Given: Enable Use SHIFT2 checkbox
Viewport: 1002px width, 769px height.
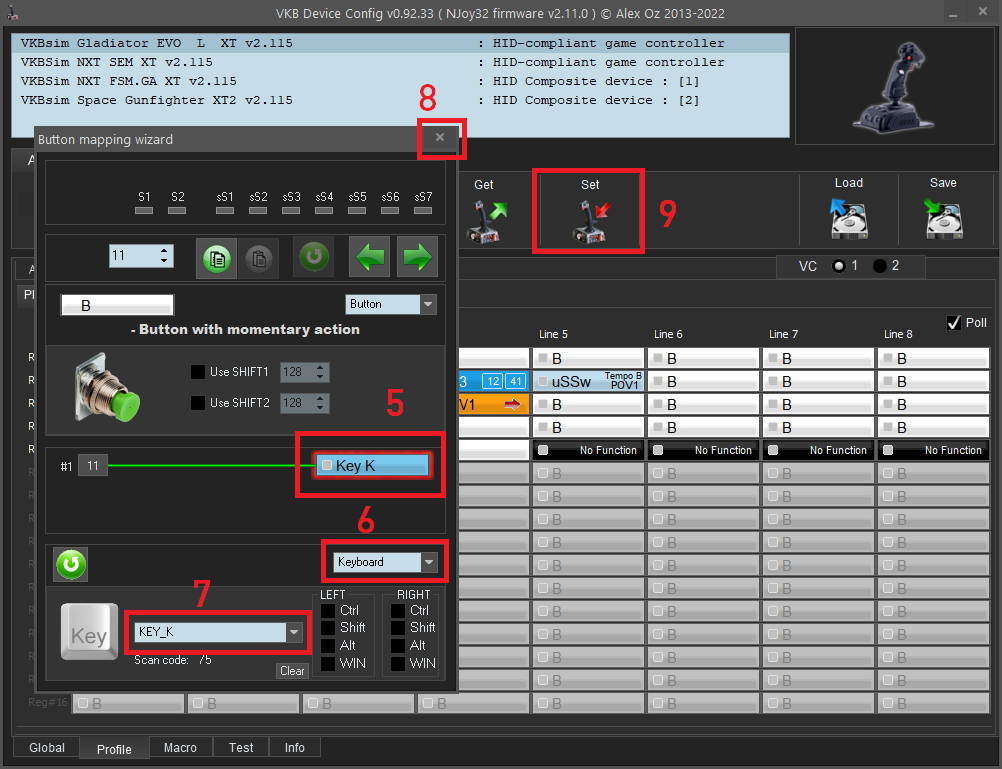Looking at the screenshot, I should click(x=198, y=403).
